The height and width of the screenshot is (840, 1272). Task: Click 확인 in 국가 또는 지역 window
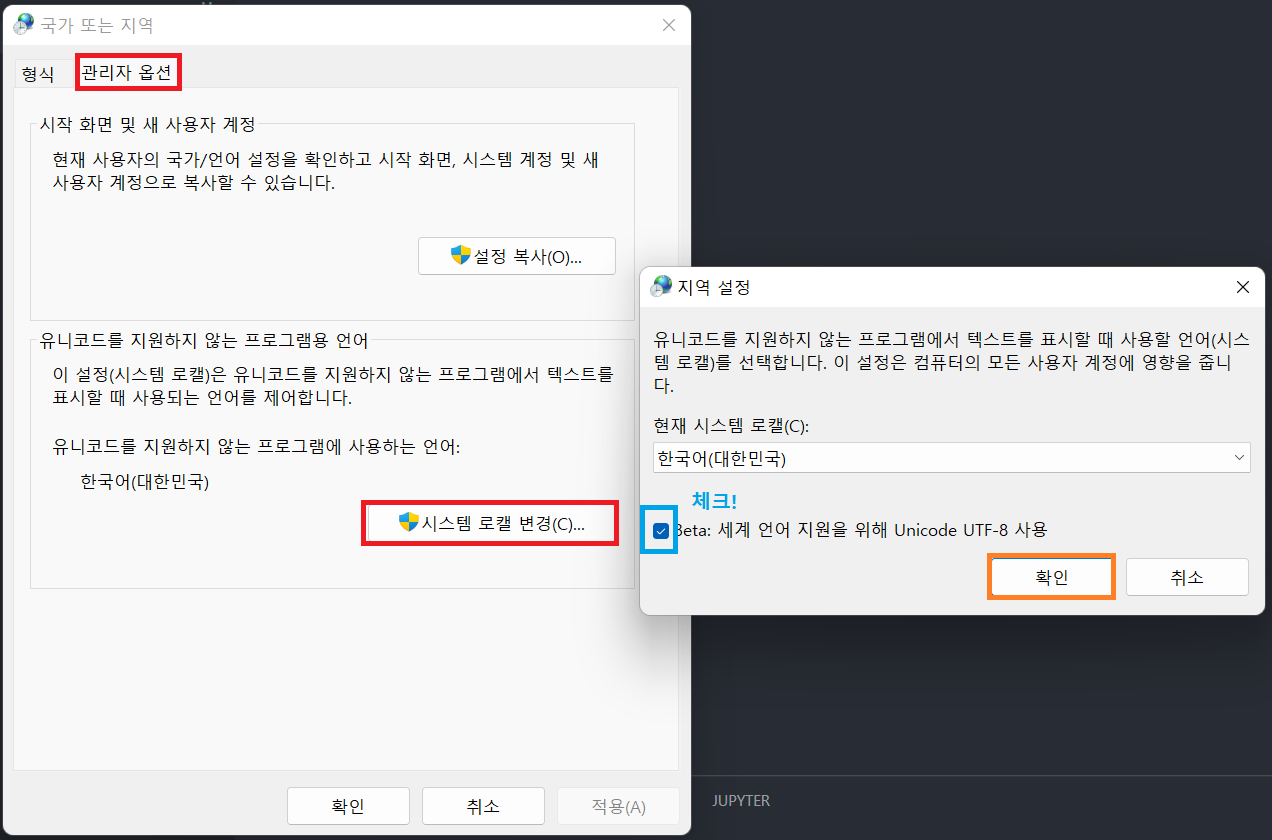pos(348,806)
